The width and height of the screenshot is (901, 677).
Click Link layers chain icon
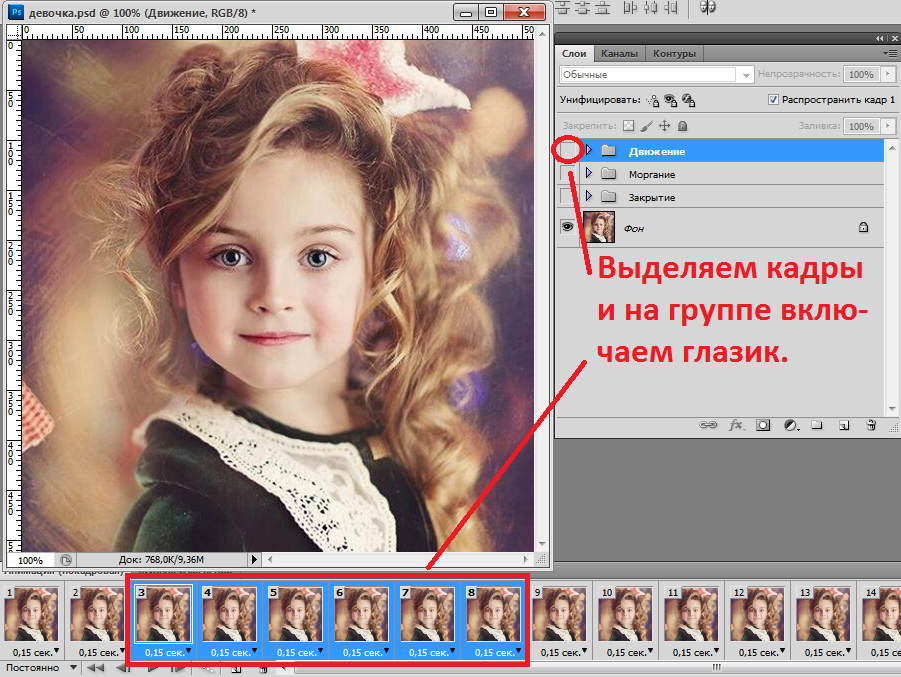click(x=708, y=425)
